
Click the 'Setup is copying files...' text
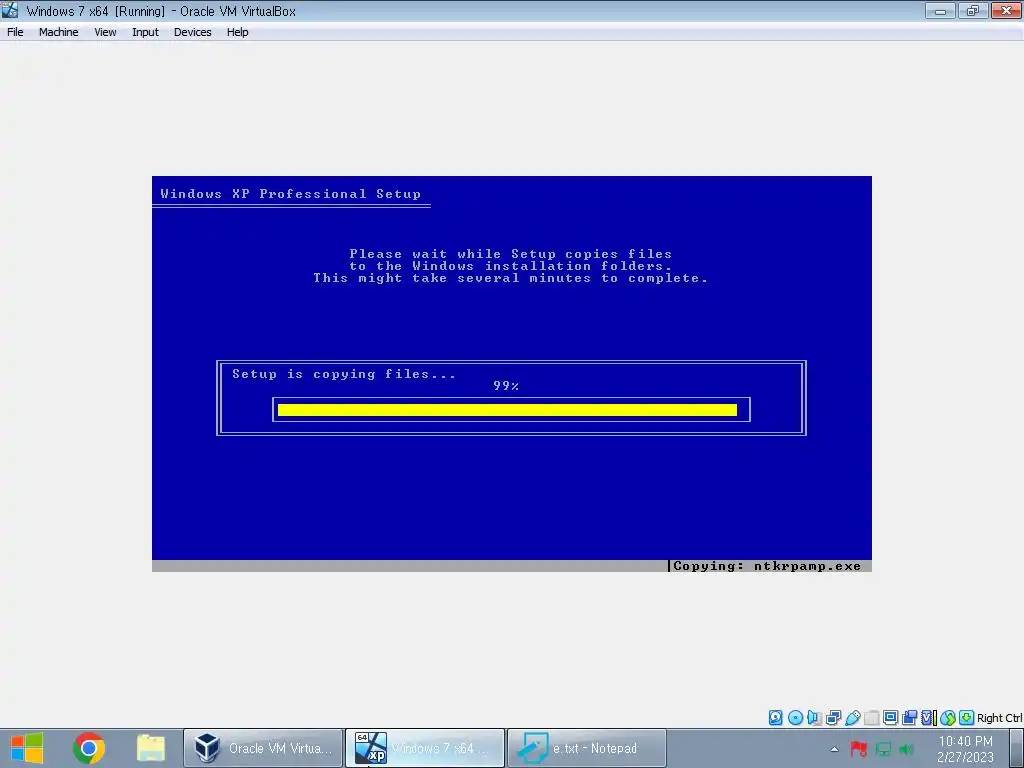(344, 374)
